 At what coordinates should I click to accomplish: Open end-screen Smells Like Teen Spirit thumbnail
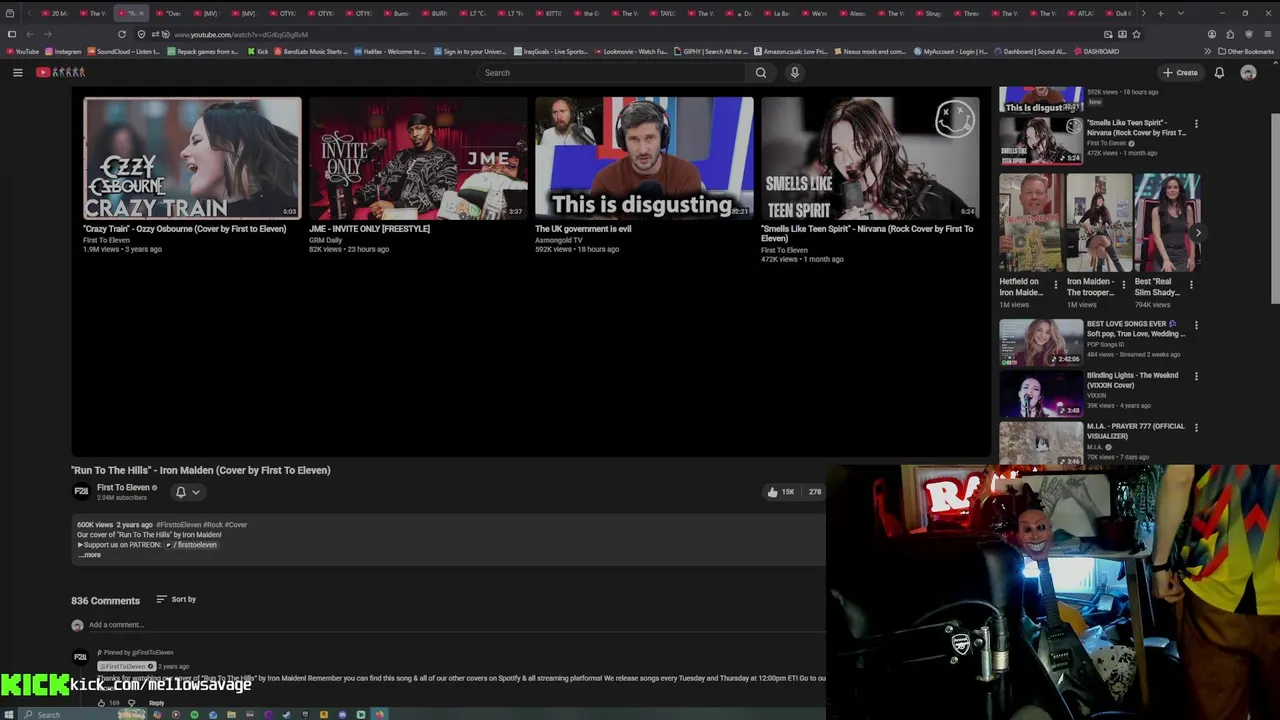870,158
